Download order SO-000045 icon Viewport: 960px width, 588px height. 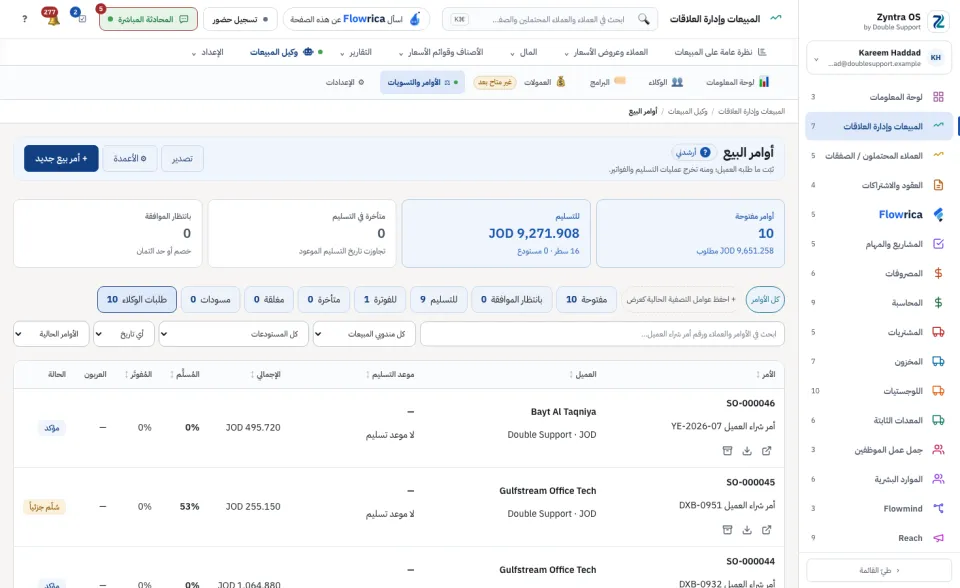coord(747,530)
